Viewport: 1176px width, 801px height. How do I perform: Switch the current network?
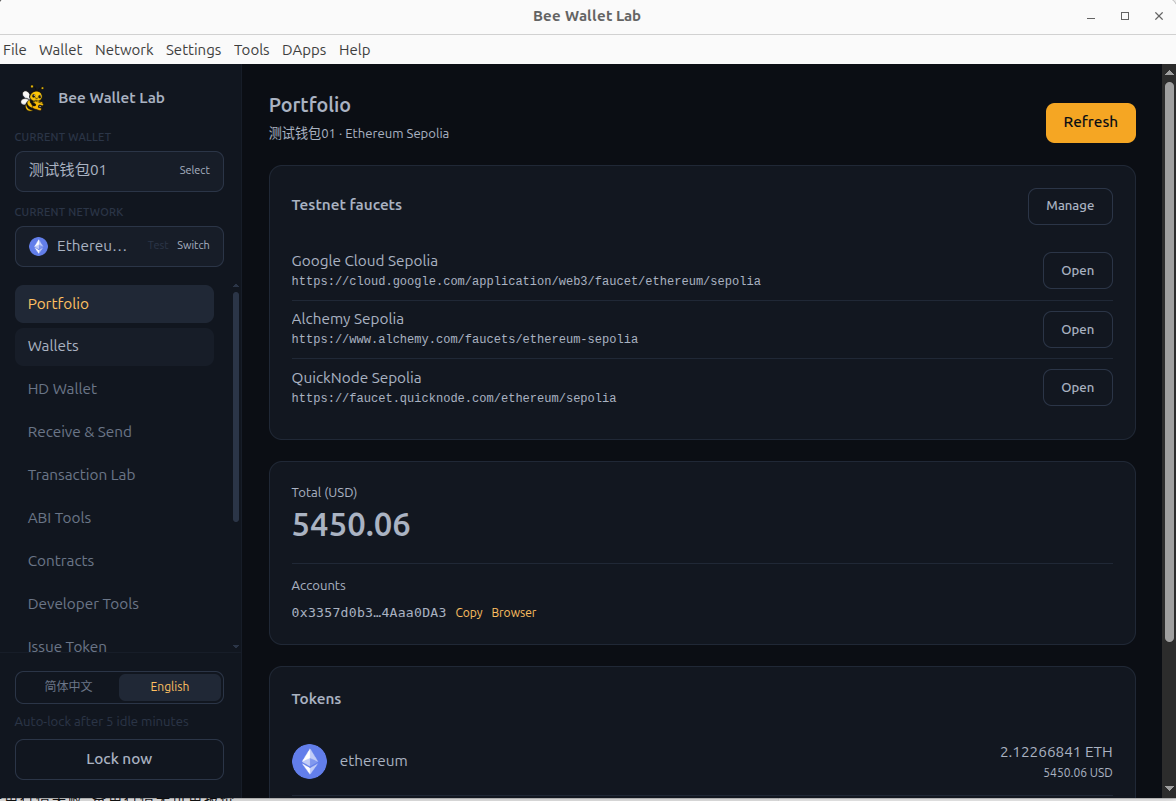coord(193,245)
